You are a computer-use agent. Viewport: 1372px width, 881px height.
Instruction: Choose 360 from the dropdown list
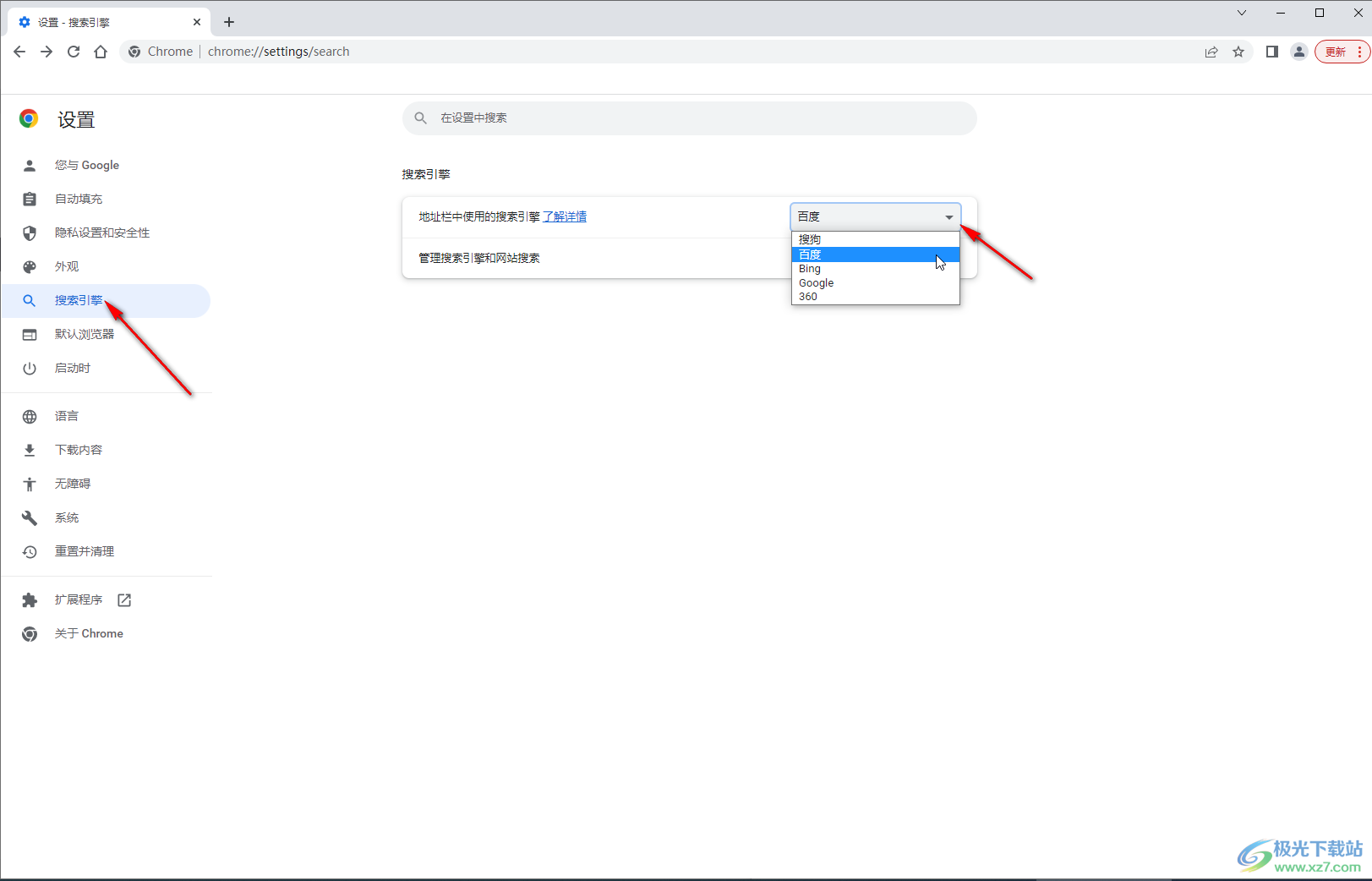(876, 297)
